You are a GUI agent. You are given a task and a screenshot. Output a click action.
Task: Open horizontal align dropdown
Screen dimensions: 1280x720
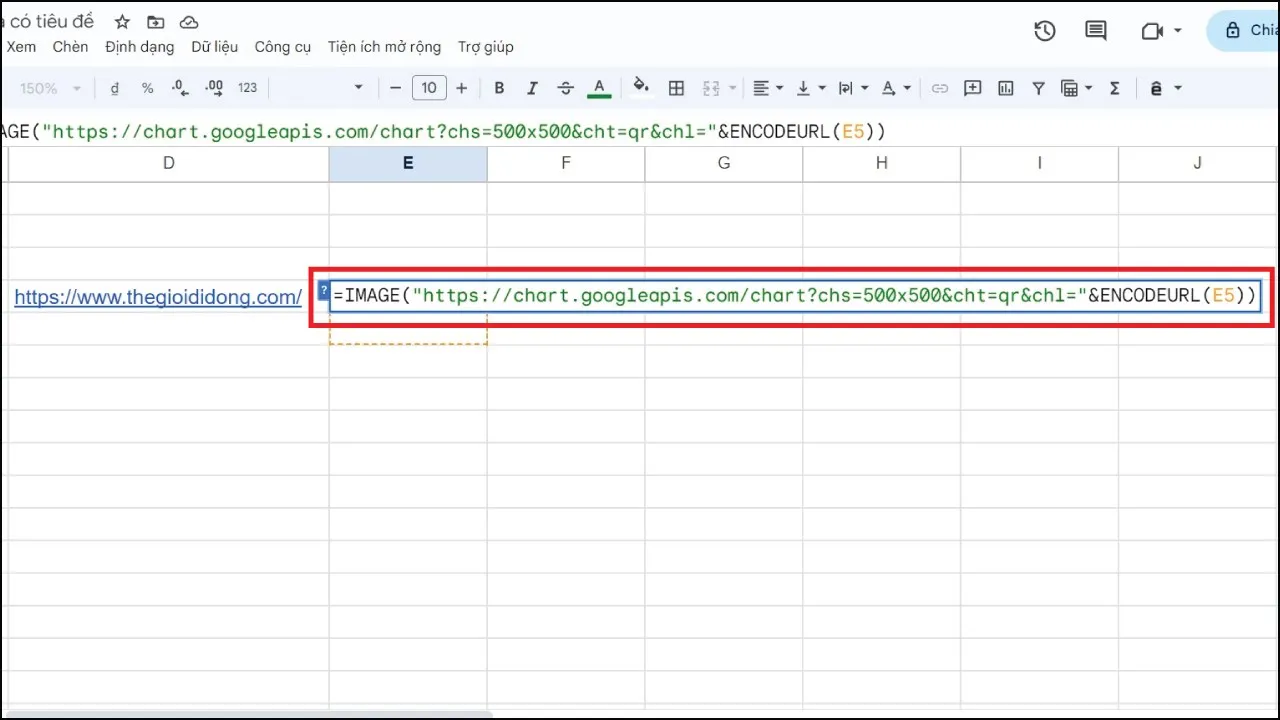point(767,88)
